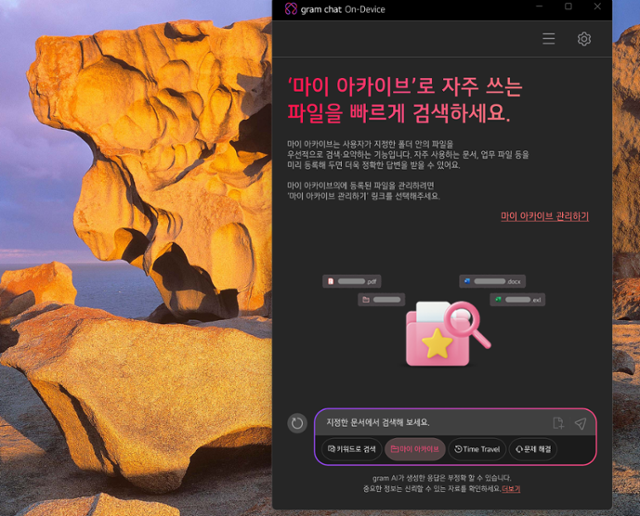Open gram chat settings gear
Image resolution: width=640 pixels, height=516 pixels.
click(x=584, y=39)
